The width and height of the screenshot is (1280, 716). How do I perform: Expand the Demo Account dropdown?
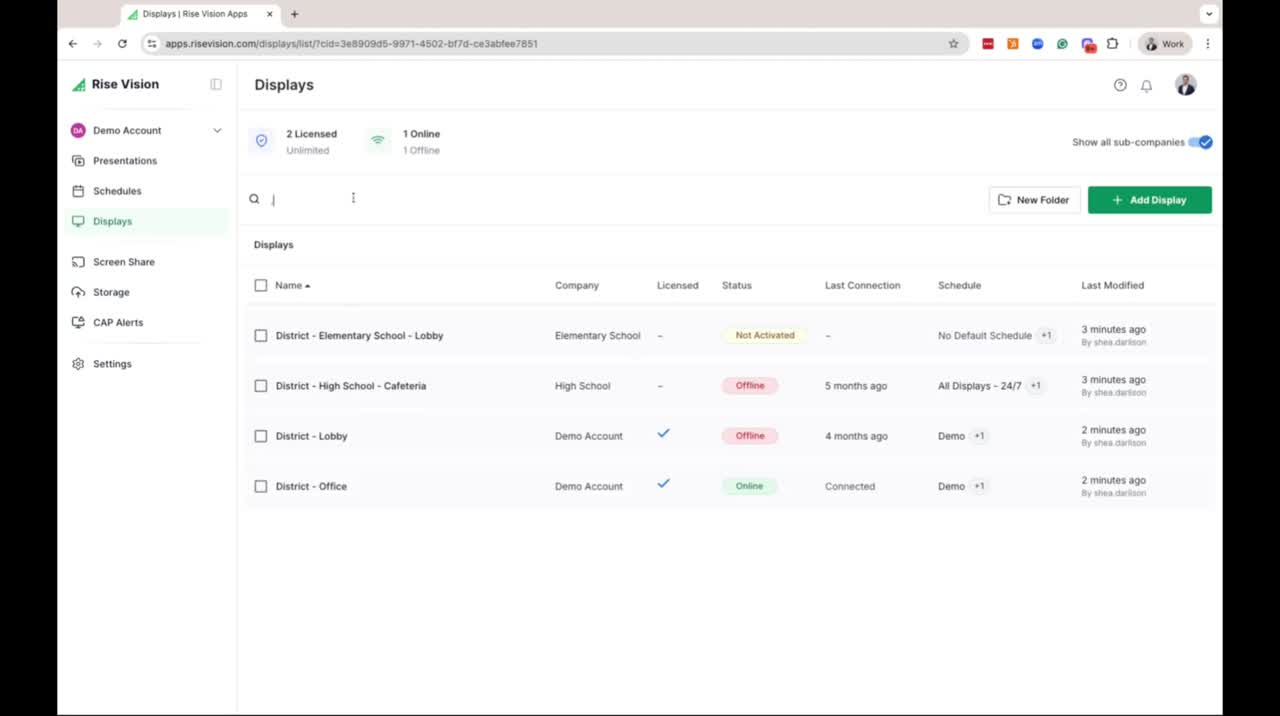point(217,131)
